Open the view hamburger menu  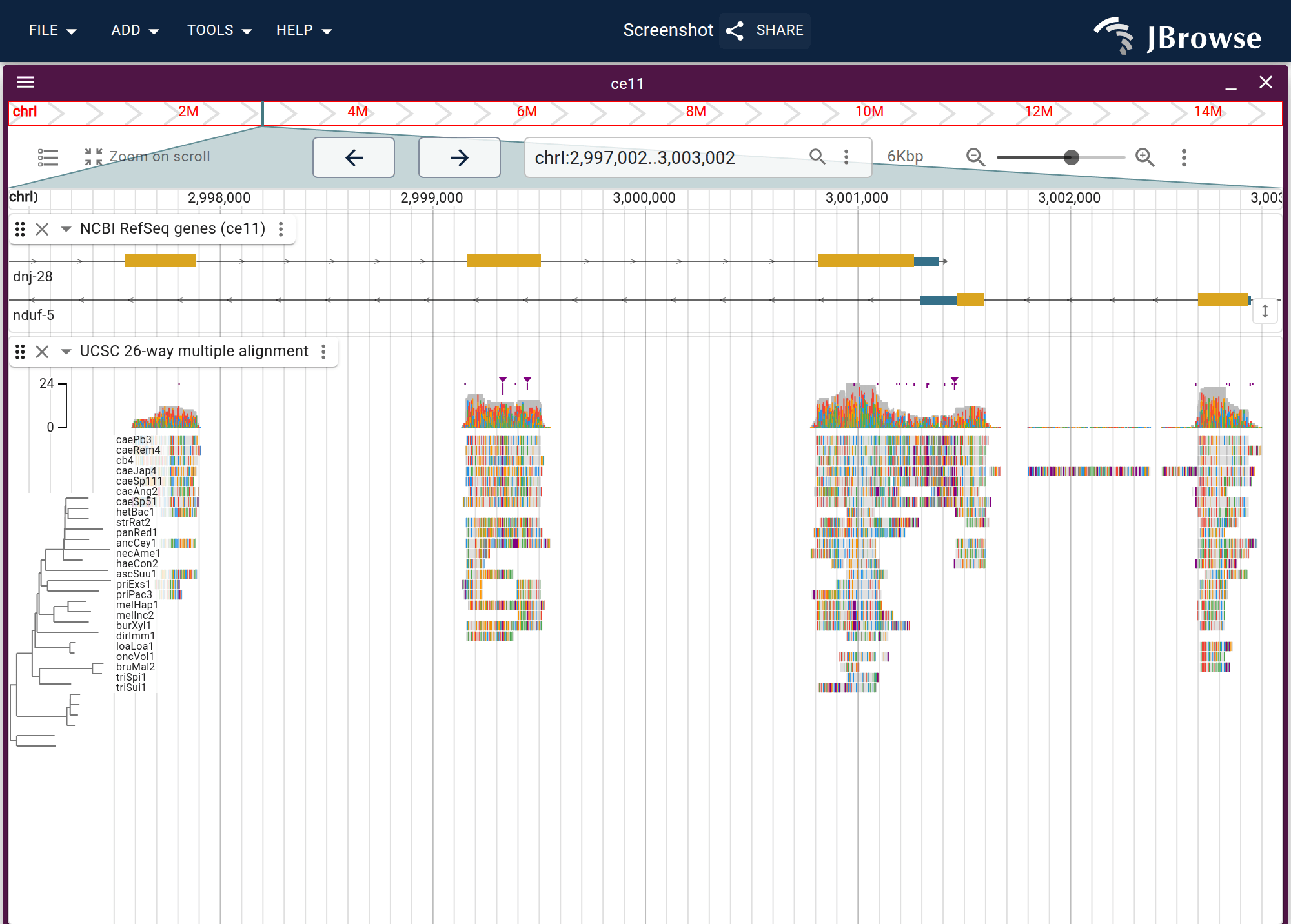coord(25,82)
